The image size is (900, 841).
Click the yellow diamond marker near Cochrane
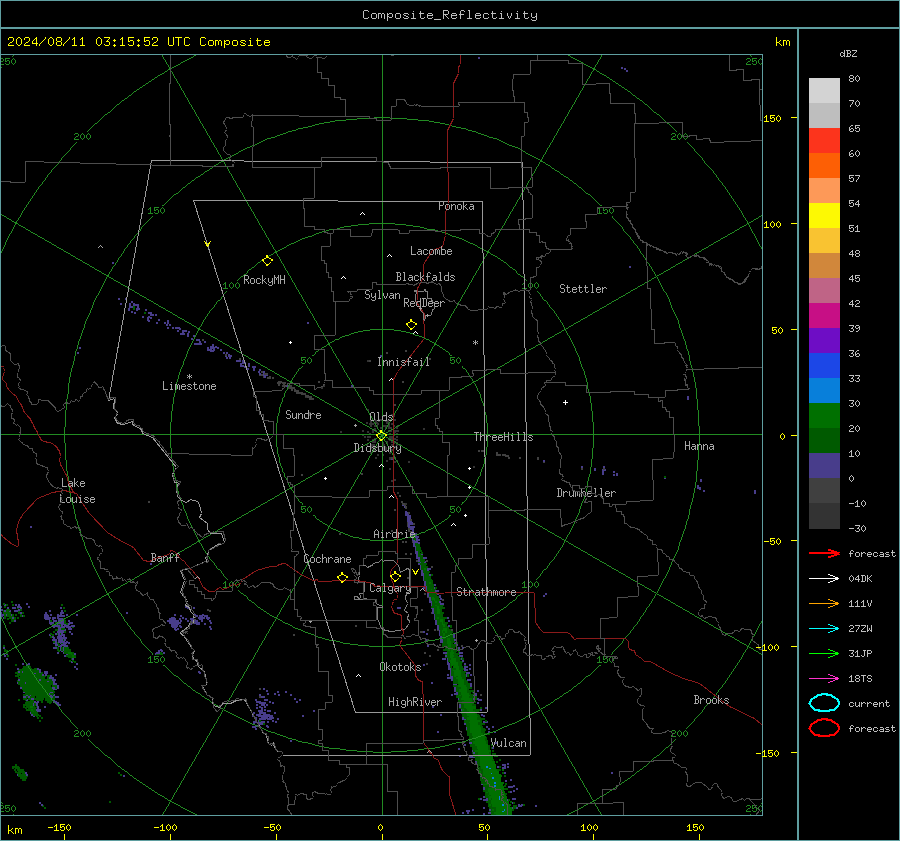(342, 577)
